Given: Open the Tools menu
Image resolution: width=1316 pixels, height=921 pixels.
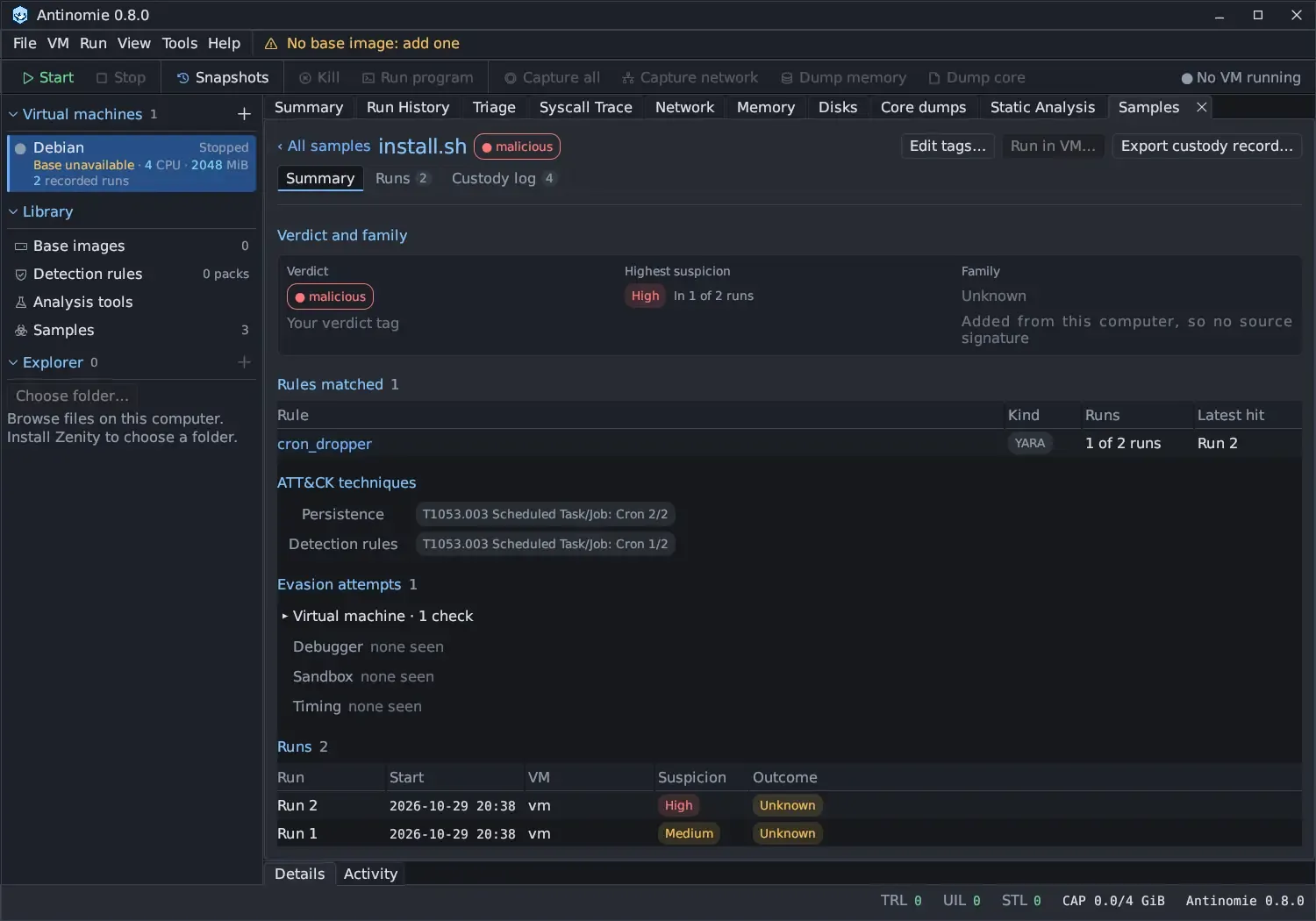Looking at the screenshot, I should pyautogui.click(x=180, y=44).
